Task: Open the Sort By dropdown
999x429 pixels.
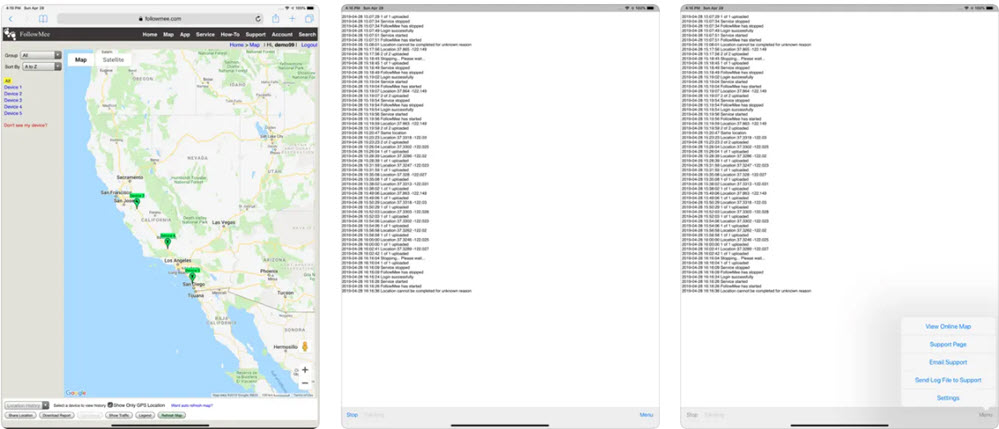Action: tap(42, 65)
